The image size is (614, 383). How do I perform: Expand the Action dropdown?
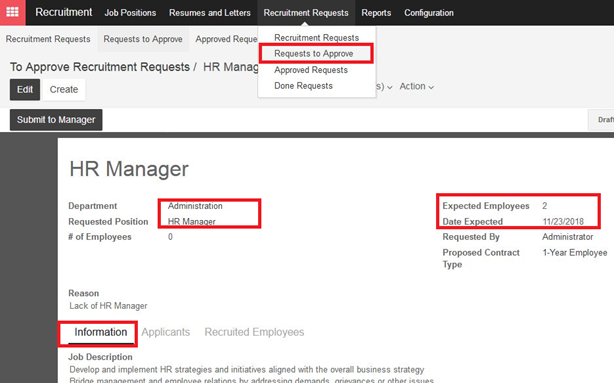(x=416, y=86)
